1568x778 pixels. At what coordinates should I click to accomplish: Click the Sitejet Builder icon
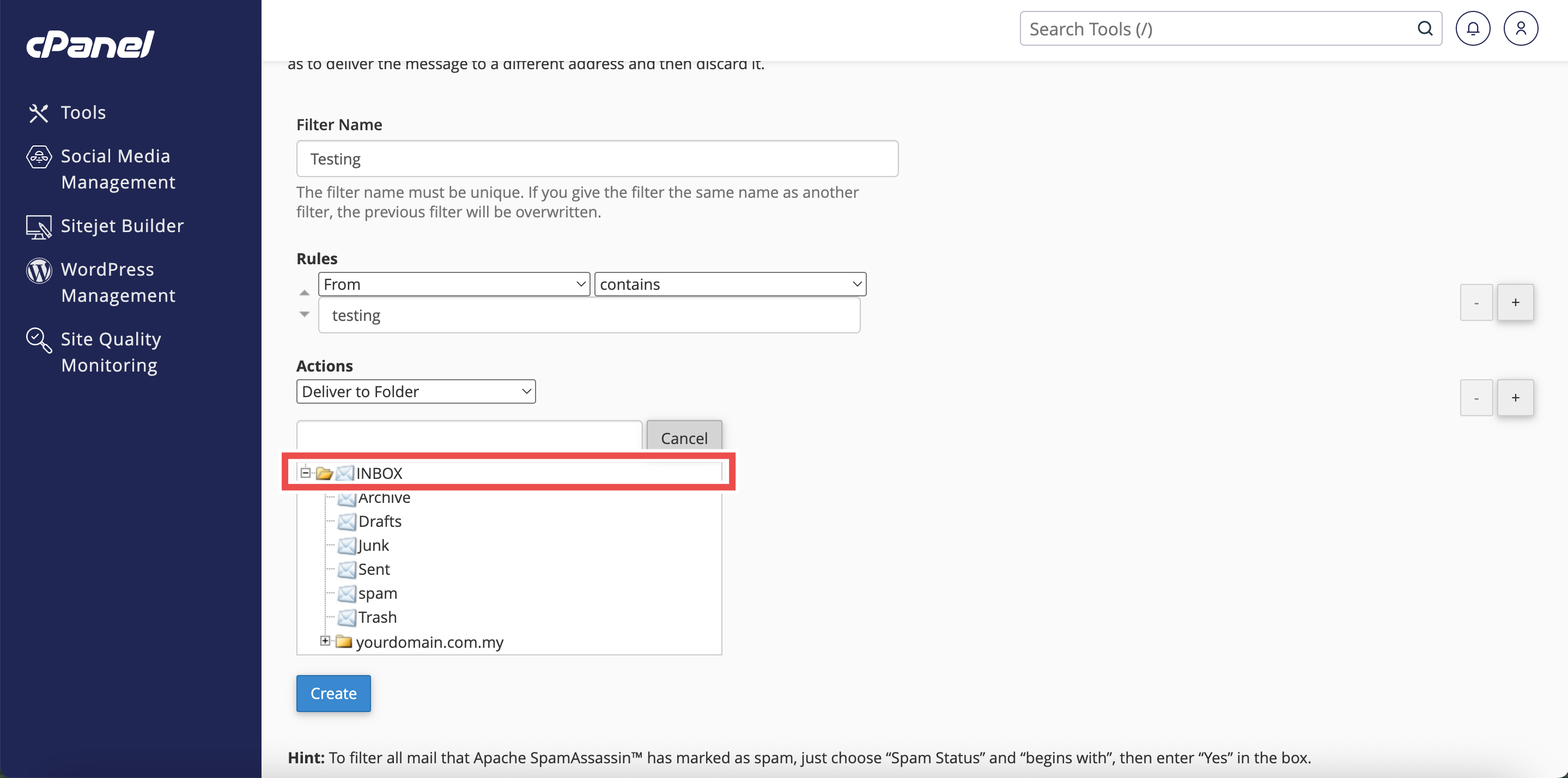38,227
